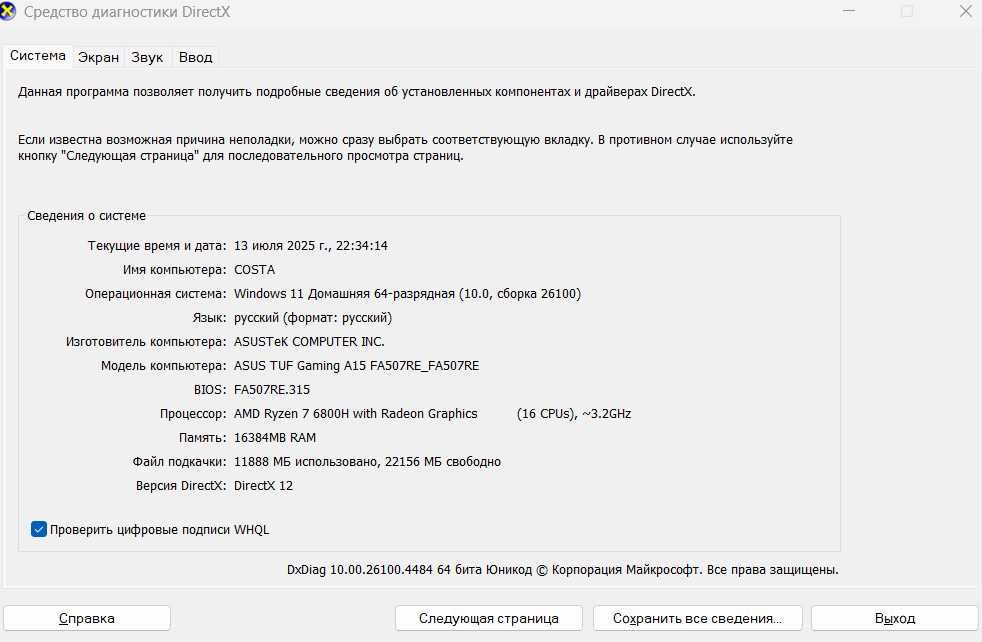Open the Экран tab
Screen dimensions: 982x642
click(98, 57)
